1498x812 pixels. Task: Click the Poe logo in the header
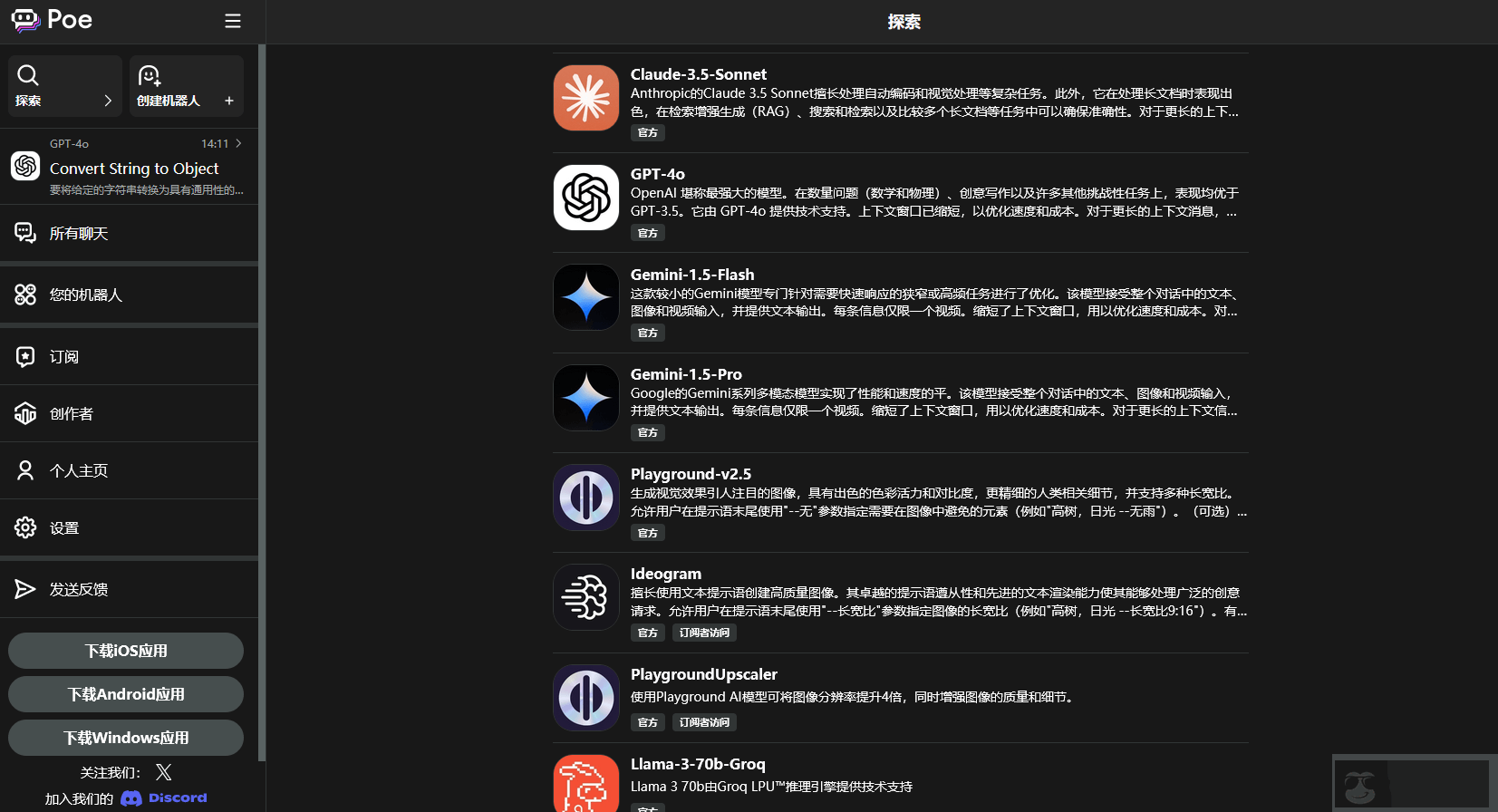click(x=52, y=20)
